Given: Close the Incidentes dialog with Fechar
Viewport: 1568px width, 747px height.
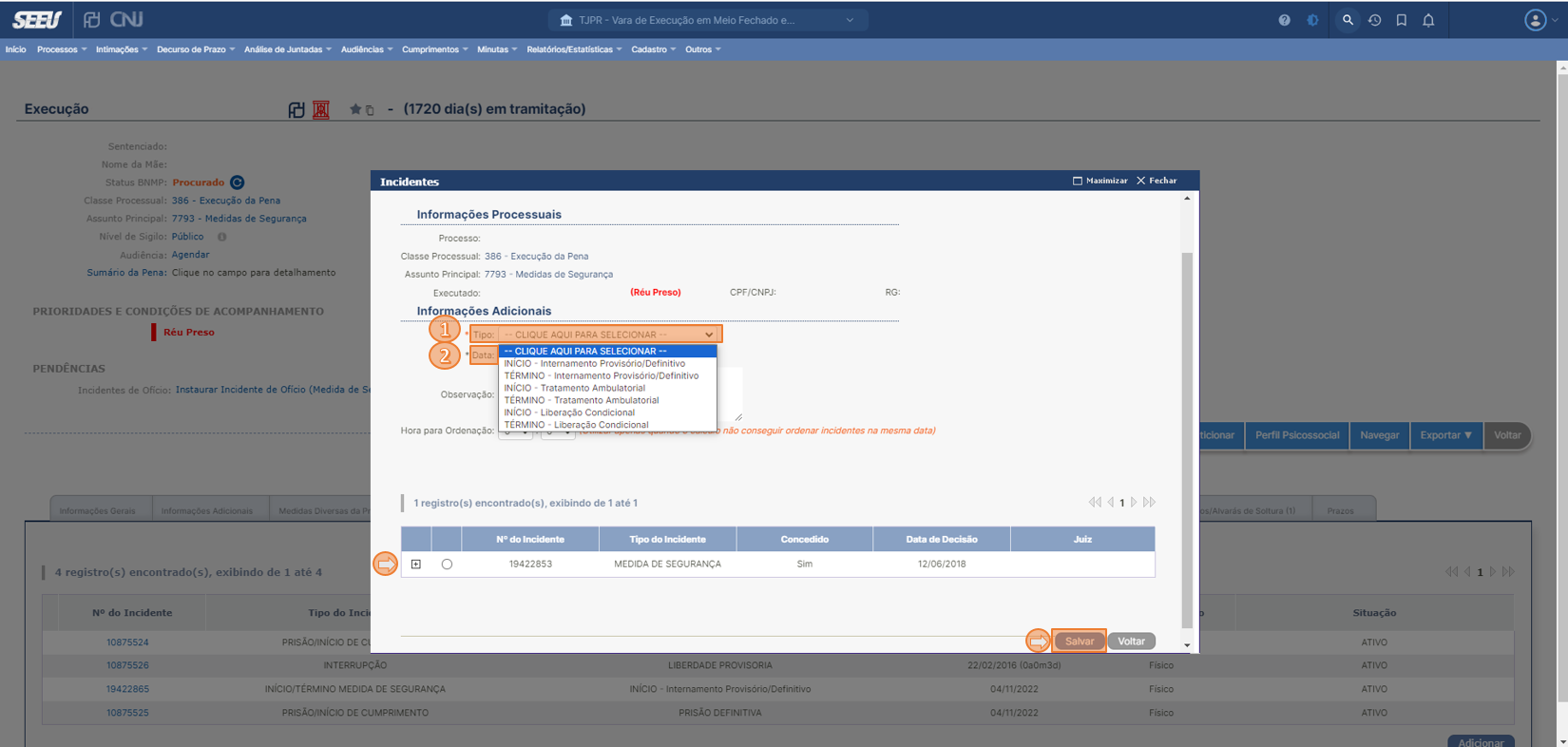Looking at the screenshot, I should 1157,181.
